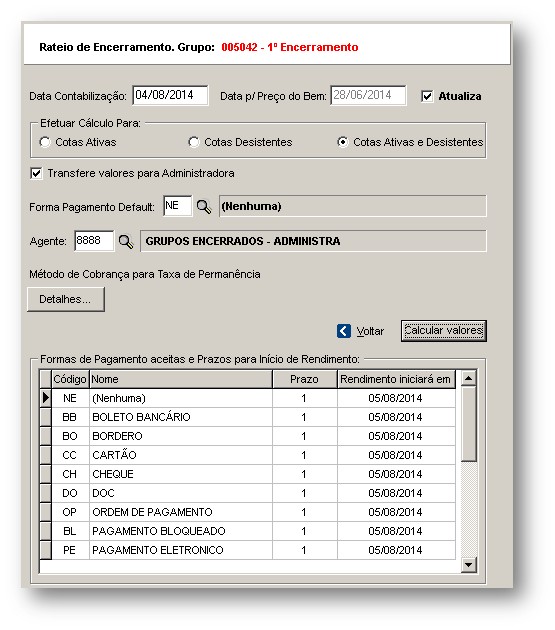
Task: Uncheck Transfere valores para Administradora
Action: coord(36,174)
